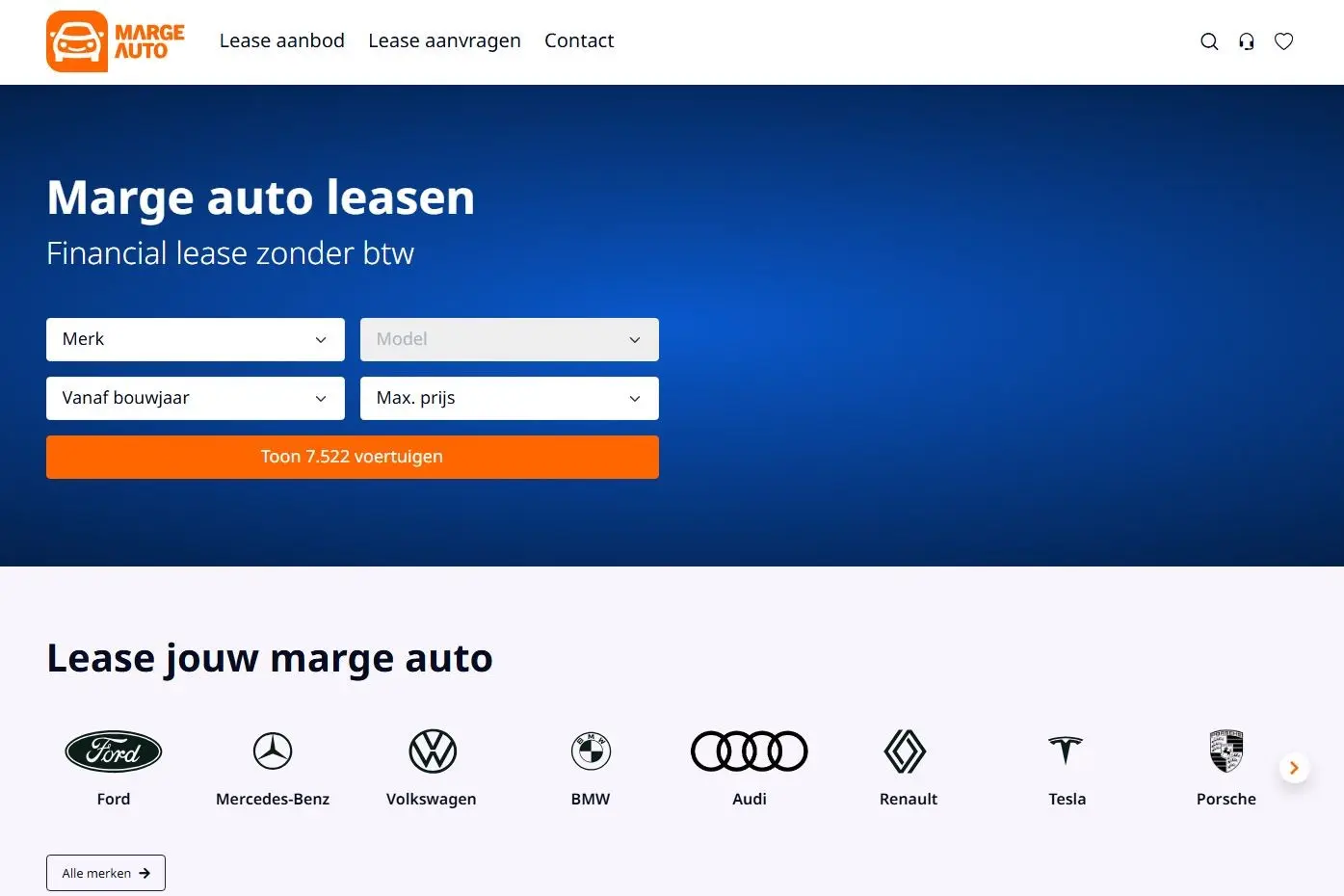1344x896 pixels.
Task: Open favorites via the heart icon
Action: click(1283, 41)
